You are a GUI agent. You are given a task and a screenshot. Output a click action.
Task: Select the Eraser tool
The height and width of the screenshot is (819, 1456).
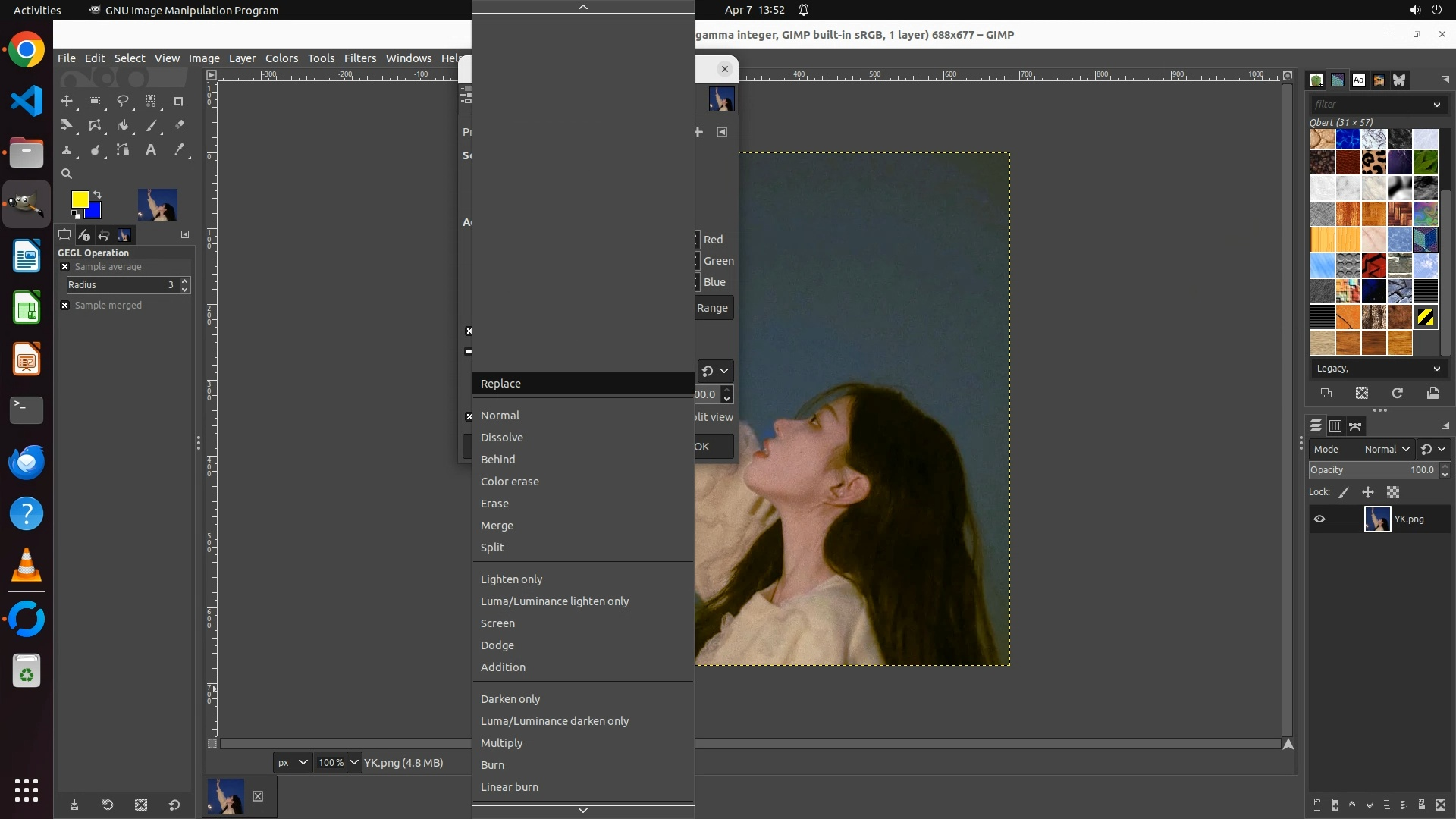coord(179,126)
